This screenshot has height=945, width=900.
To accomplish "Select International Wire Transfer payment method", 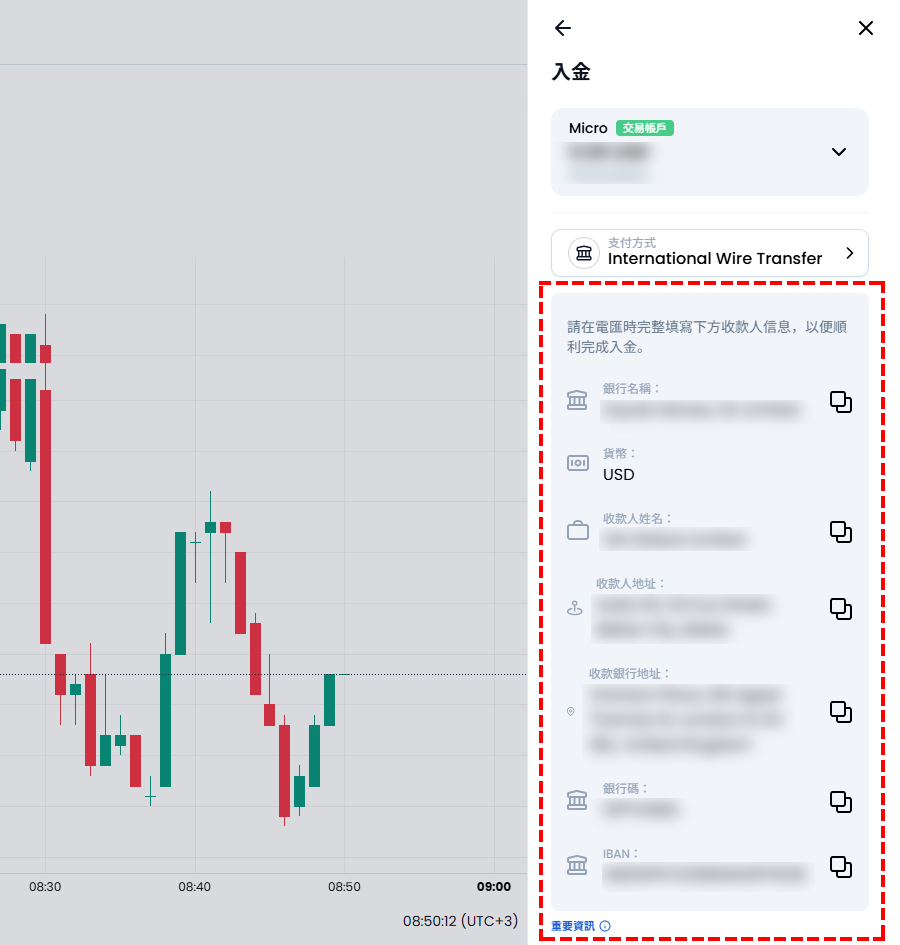I will pos(714,258).
